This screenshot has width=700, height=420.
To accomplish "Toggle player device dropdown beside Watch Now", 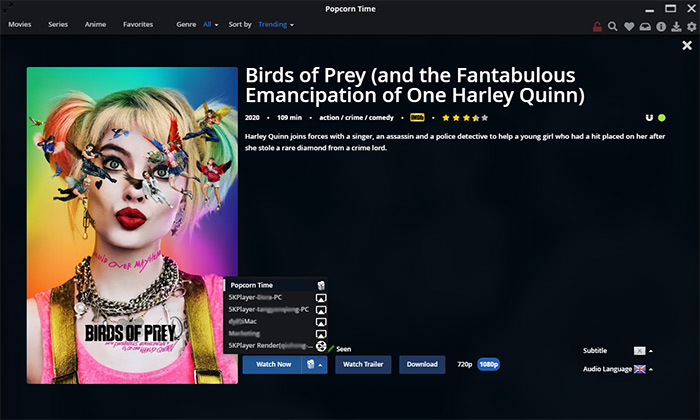I will coord(315,365).
